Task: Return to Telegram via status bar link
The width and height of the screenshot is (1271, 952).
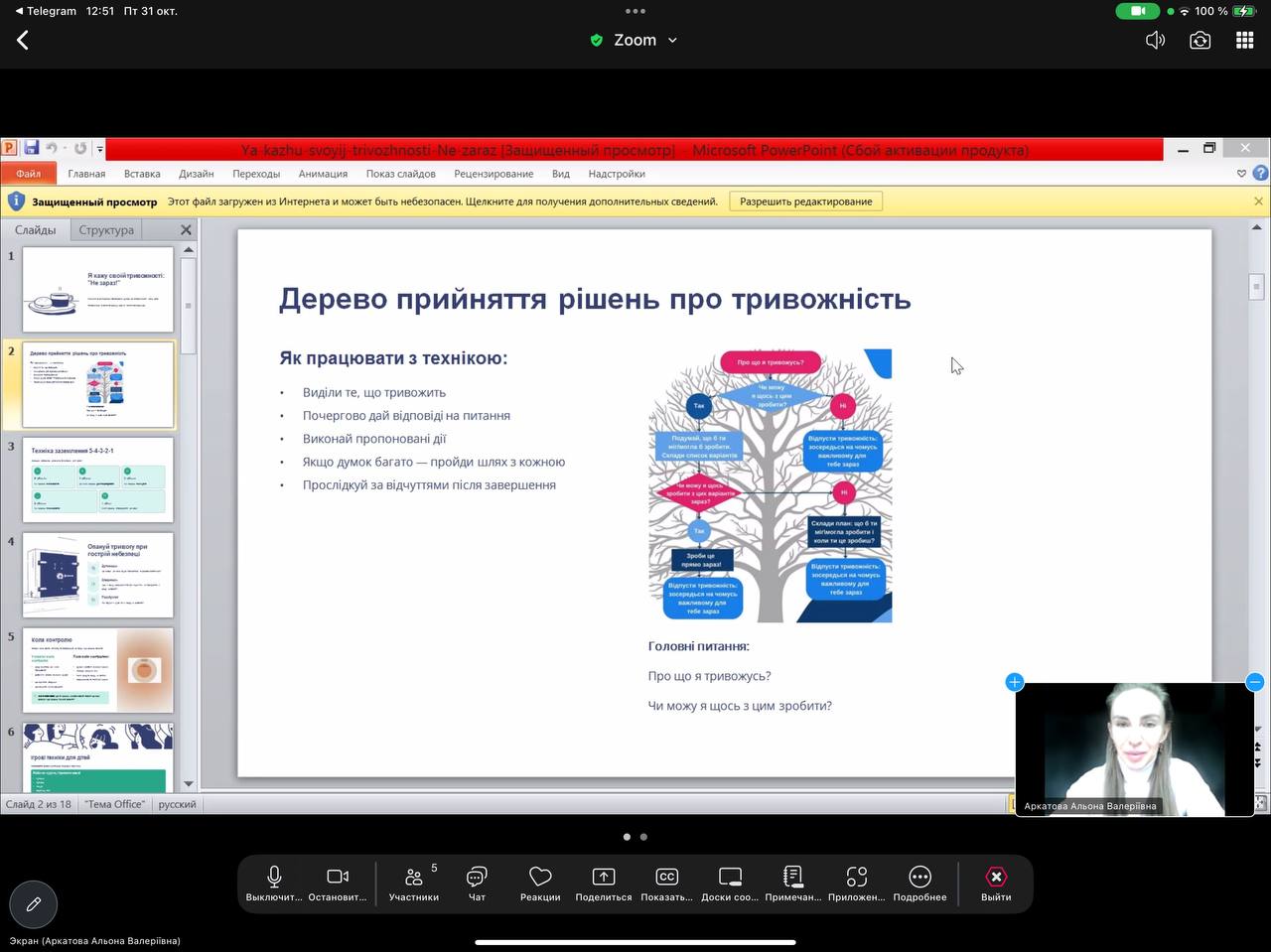Action: (x=45, y=11)
